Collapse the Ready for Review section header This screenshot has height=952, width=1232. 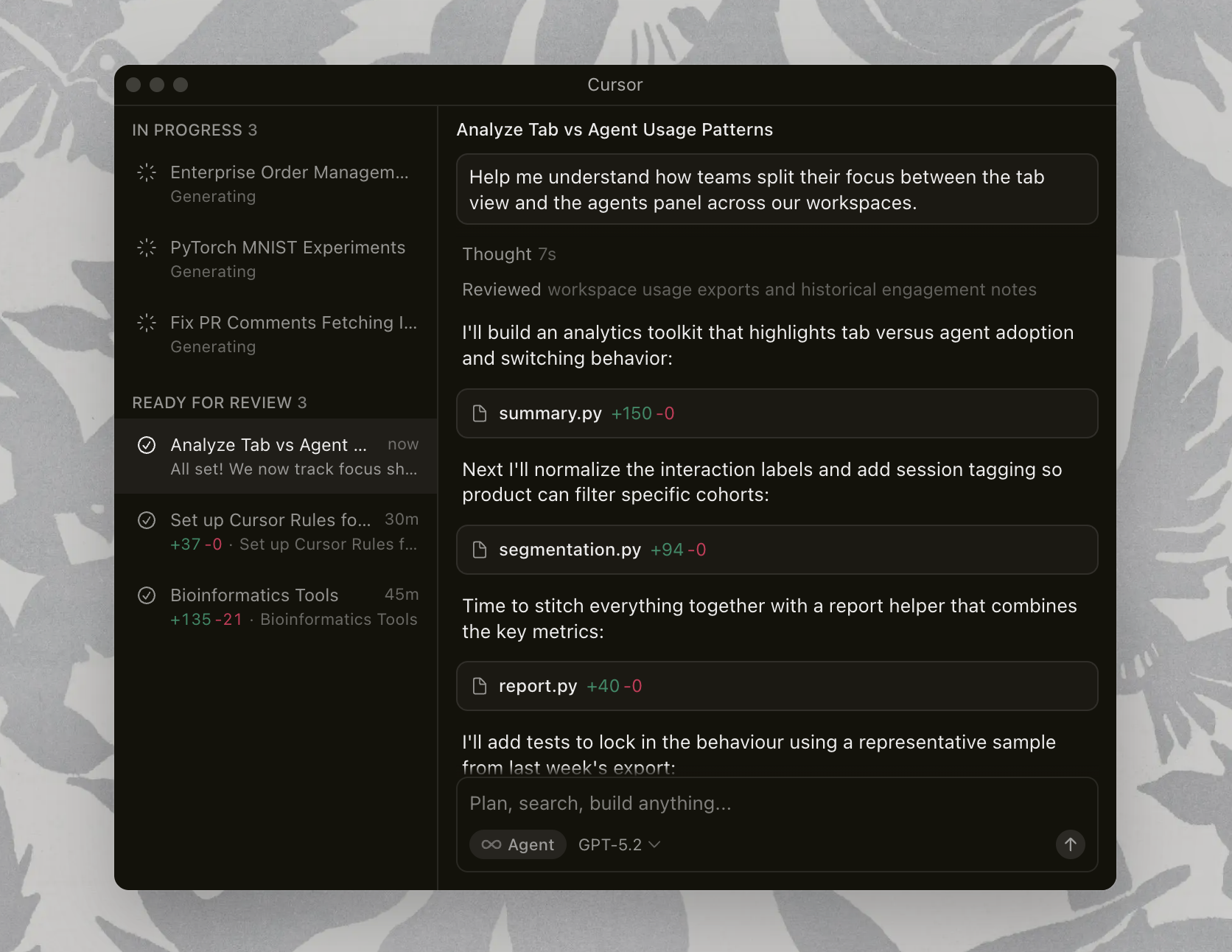pyautogui.click(x=219, y=403)
